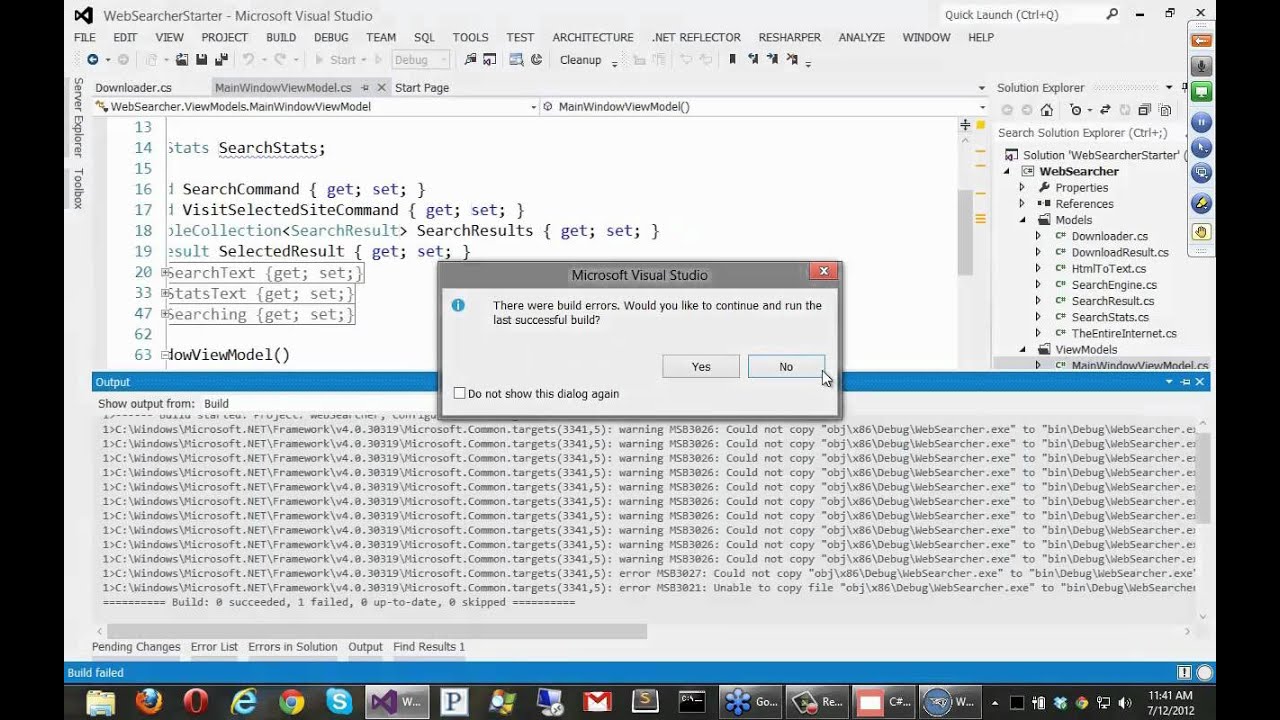Open Skype from the taskbar

coord(339,701)
